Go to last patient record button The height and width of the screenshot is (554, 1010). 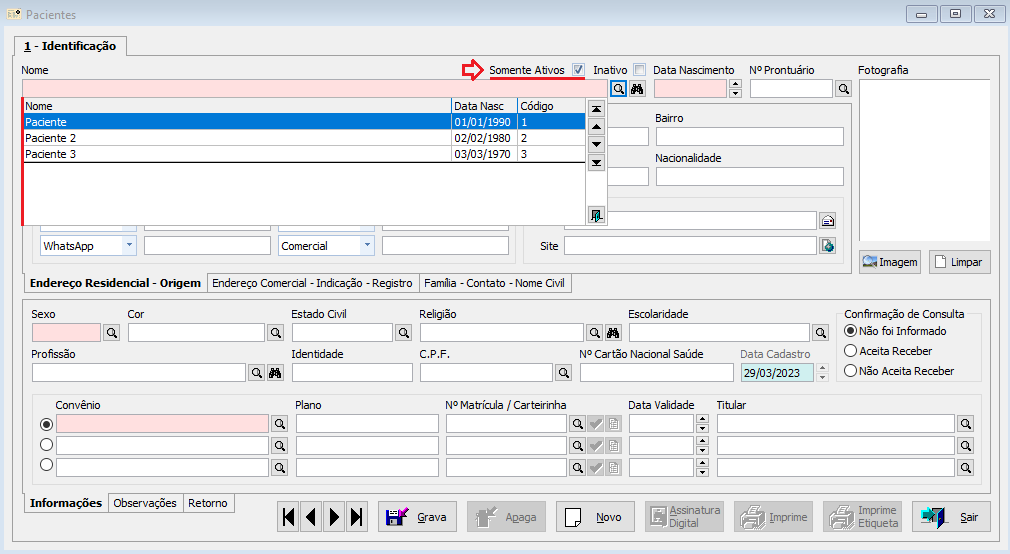coord(356,517)
